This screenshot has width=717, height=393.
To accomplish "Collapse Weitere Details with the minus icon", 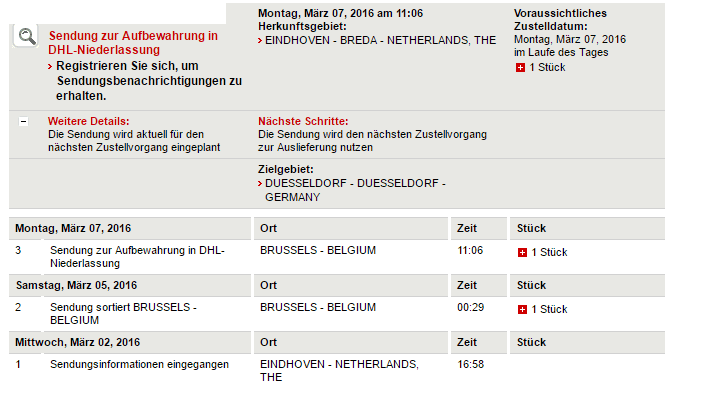I will click(x=23, y=121).
